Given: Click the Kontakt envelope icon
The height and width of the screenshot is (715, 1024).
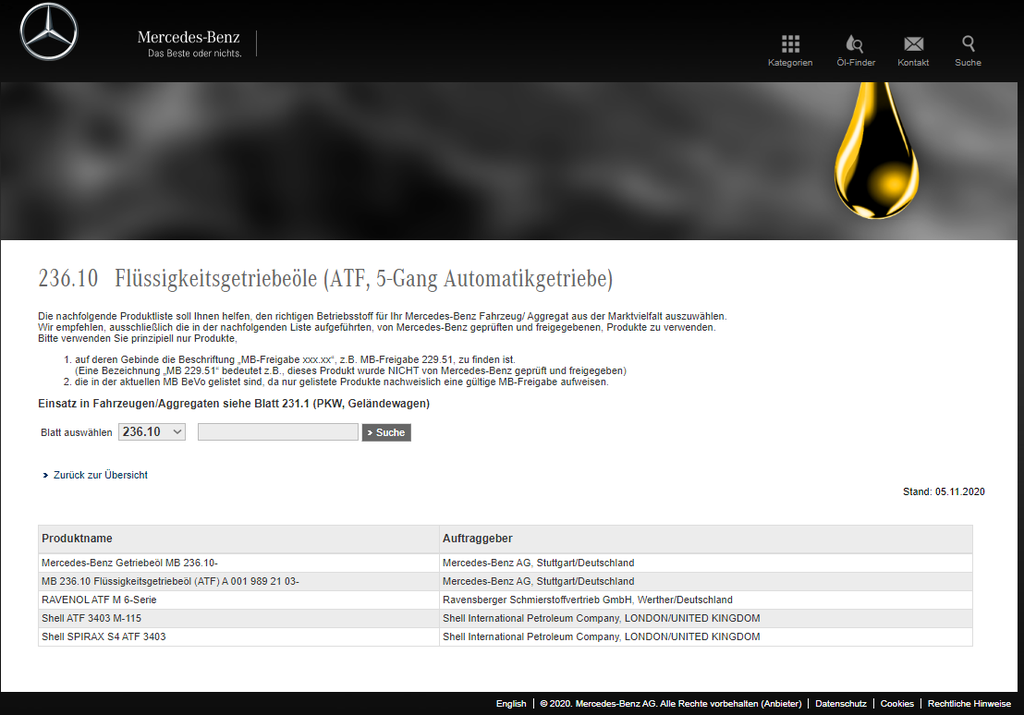Looking at the screenshot, I should click(913, 44).
